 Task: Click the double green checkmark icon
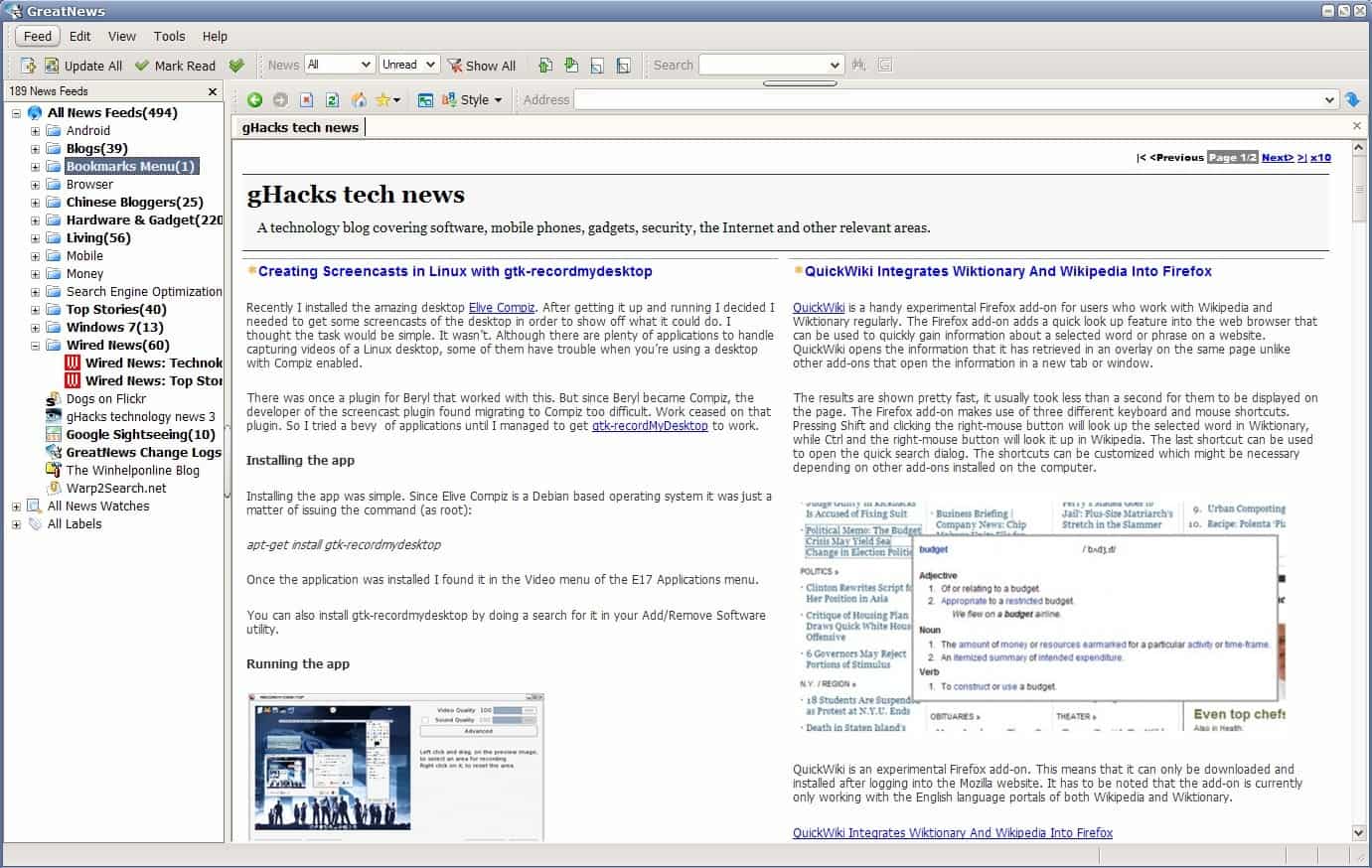(236, 66)
